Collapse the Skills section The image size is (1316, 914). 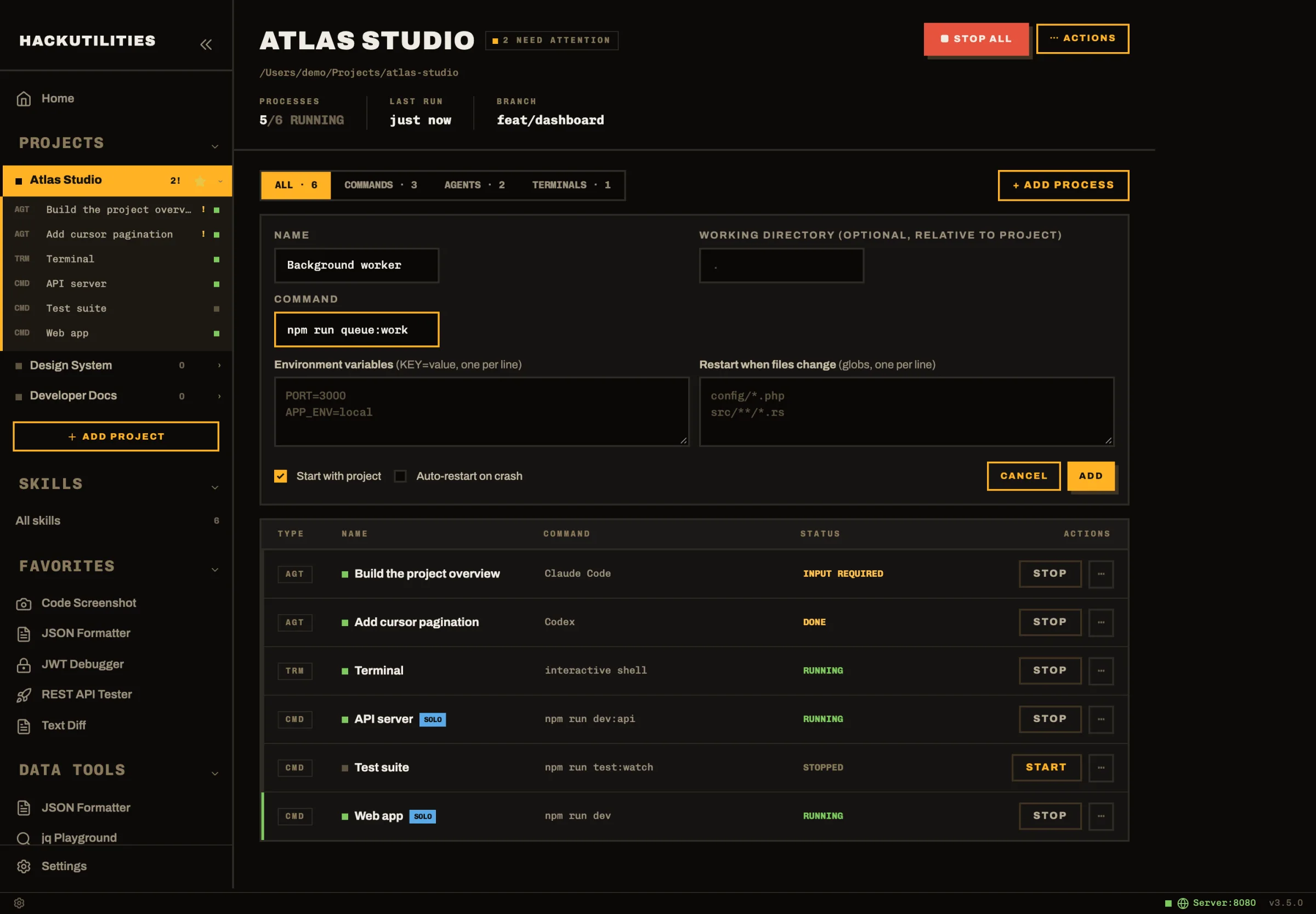215,487
